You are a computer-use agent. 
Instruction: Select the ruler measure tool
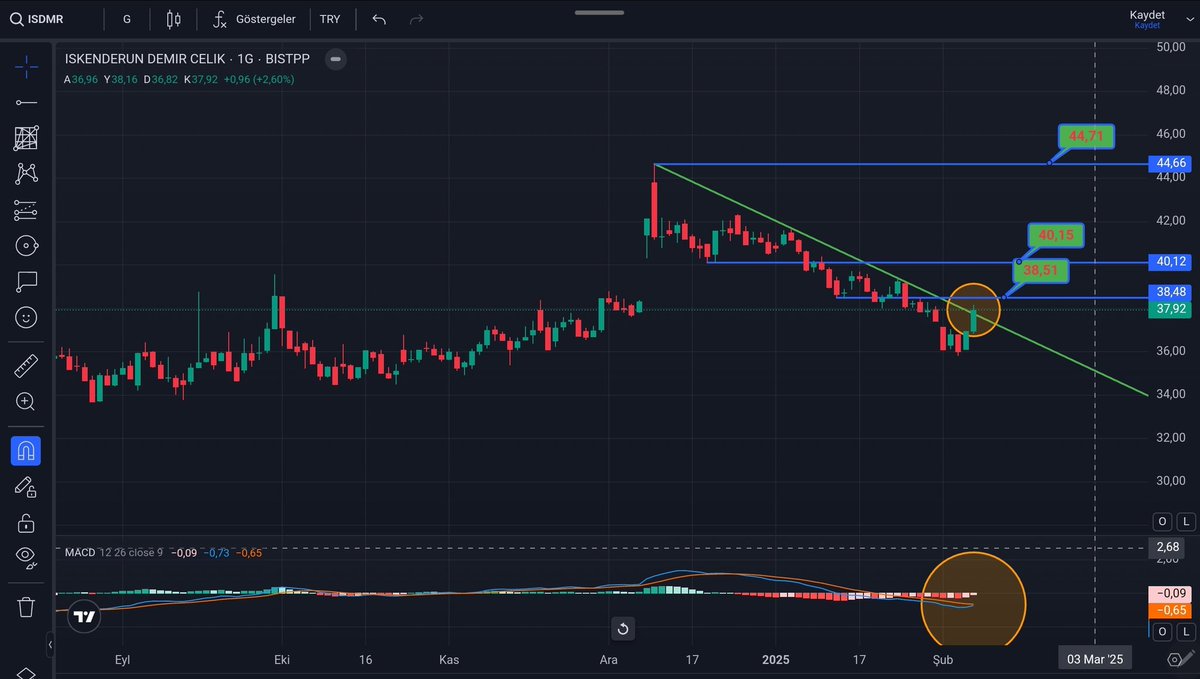(x=27, y=365)
